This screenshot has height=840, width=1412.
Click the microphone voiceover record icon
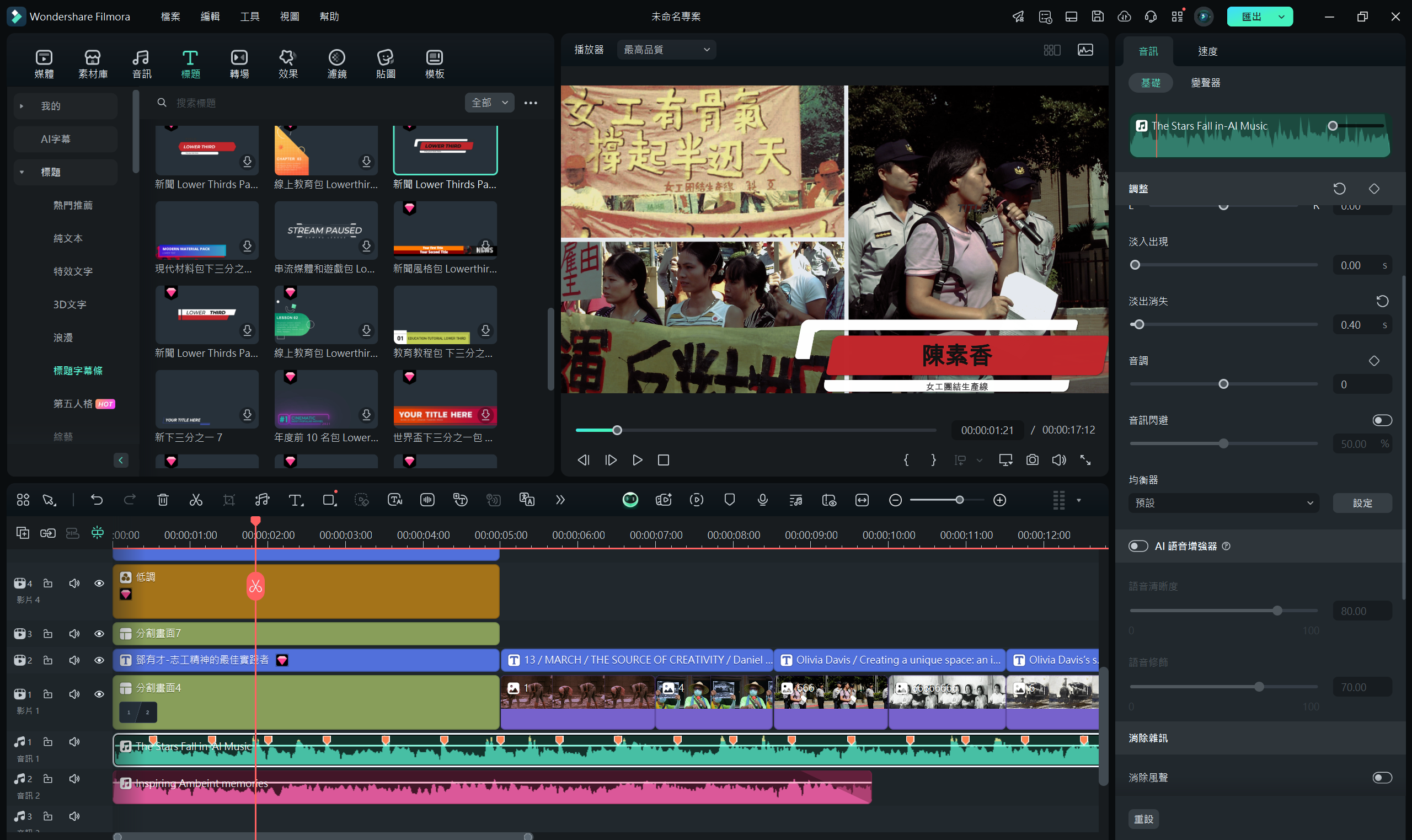pyautogui.click(x=762, y=500)
